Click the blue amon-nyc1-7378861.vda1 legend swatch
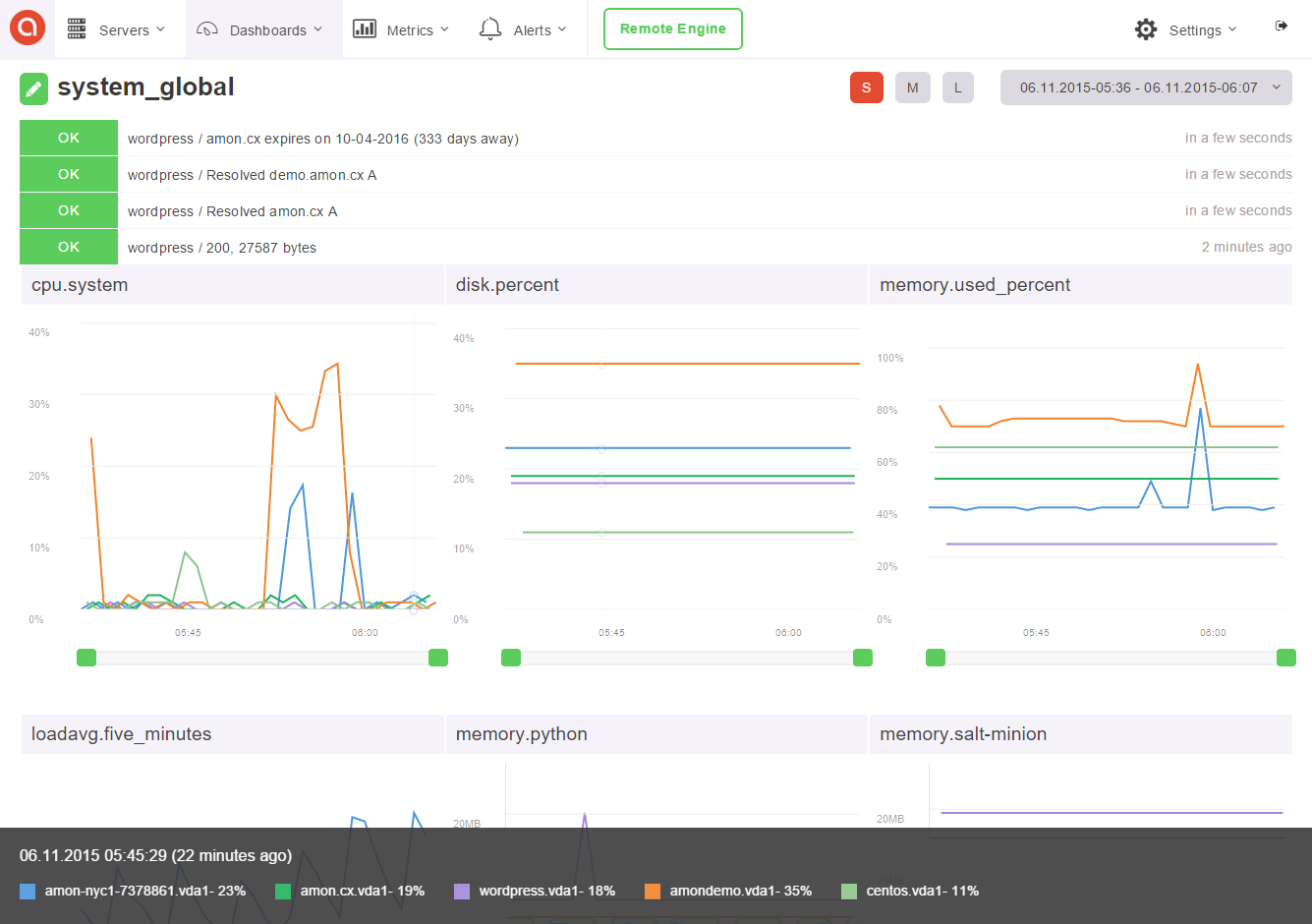Screen dimensions: 1312x924 click(28, 892)
